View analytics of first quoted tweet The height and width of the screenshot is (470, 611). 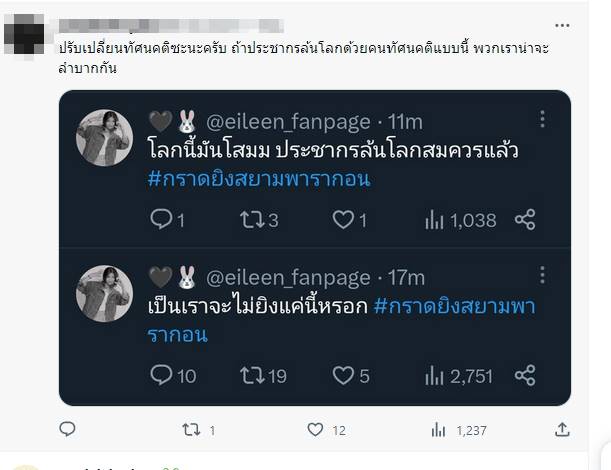434,219
